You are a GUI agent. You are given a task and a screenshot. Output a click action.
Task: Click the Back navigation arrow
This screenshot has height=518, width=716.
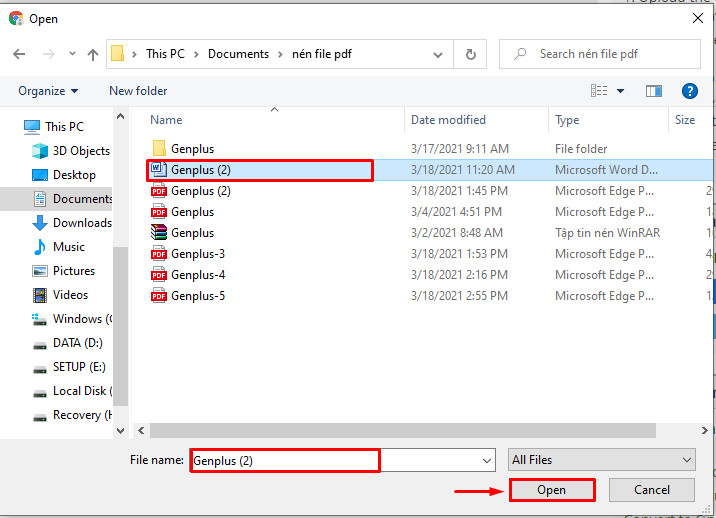point(19,54)
